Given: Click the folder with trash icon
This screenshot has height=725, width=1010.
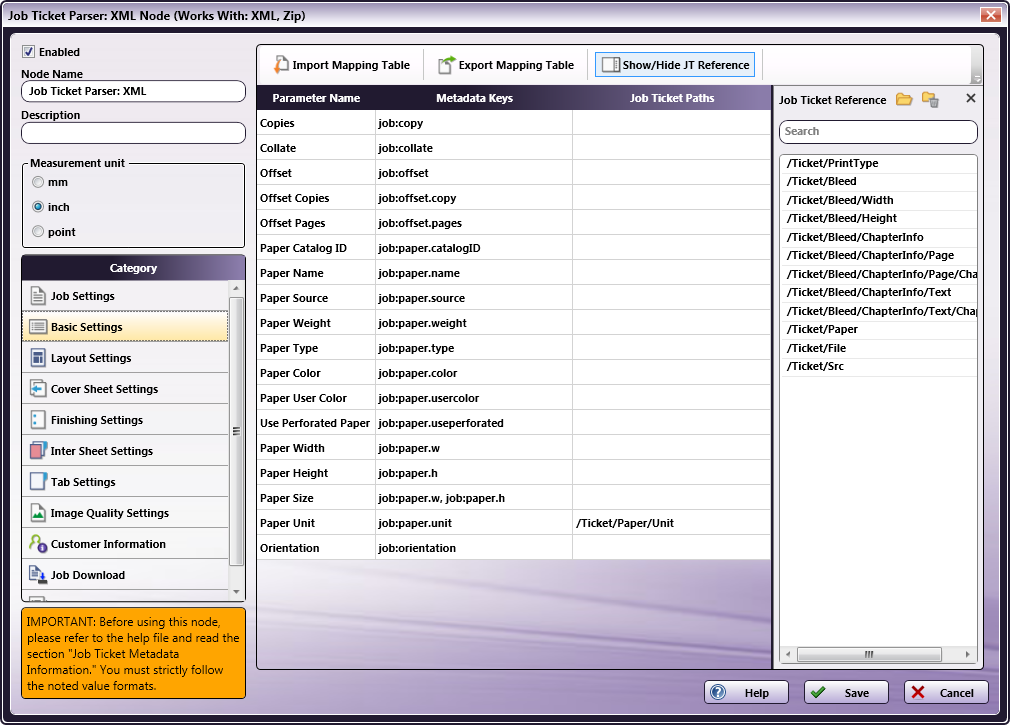Looking at the screenshot, I should point(930,99).
